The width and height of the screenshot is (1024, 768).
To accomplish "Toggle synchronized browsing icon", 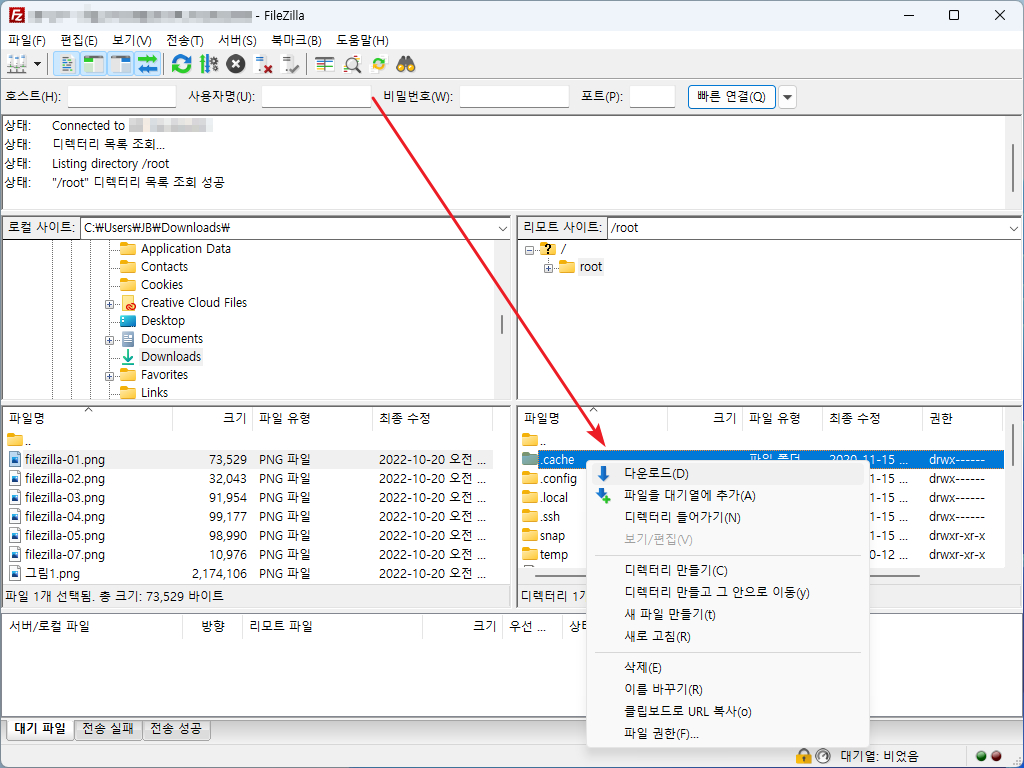I will 379,64.
